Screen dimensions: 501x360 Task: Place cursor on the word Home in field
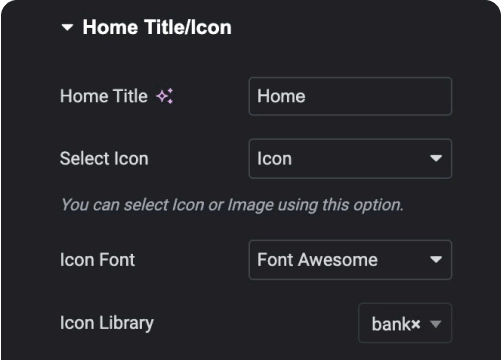pyautogui.click(x=281, y=96)
